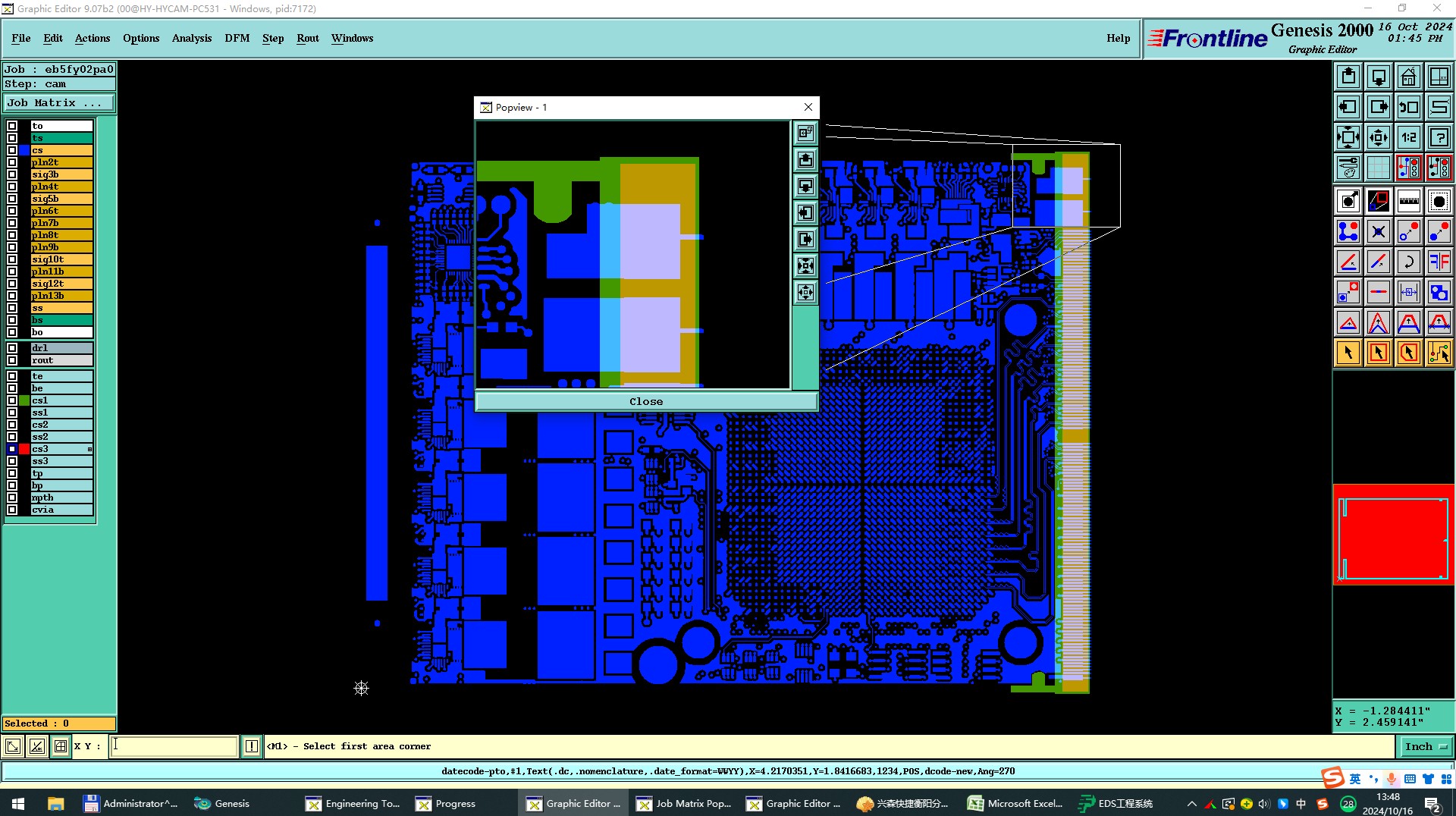Open the wrench and palette settings icon

click(x=1348, y=168)
